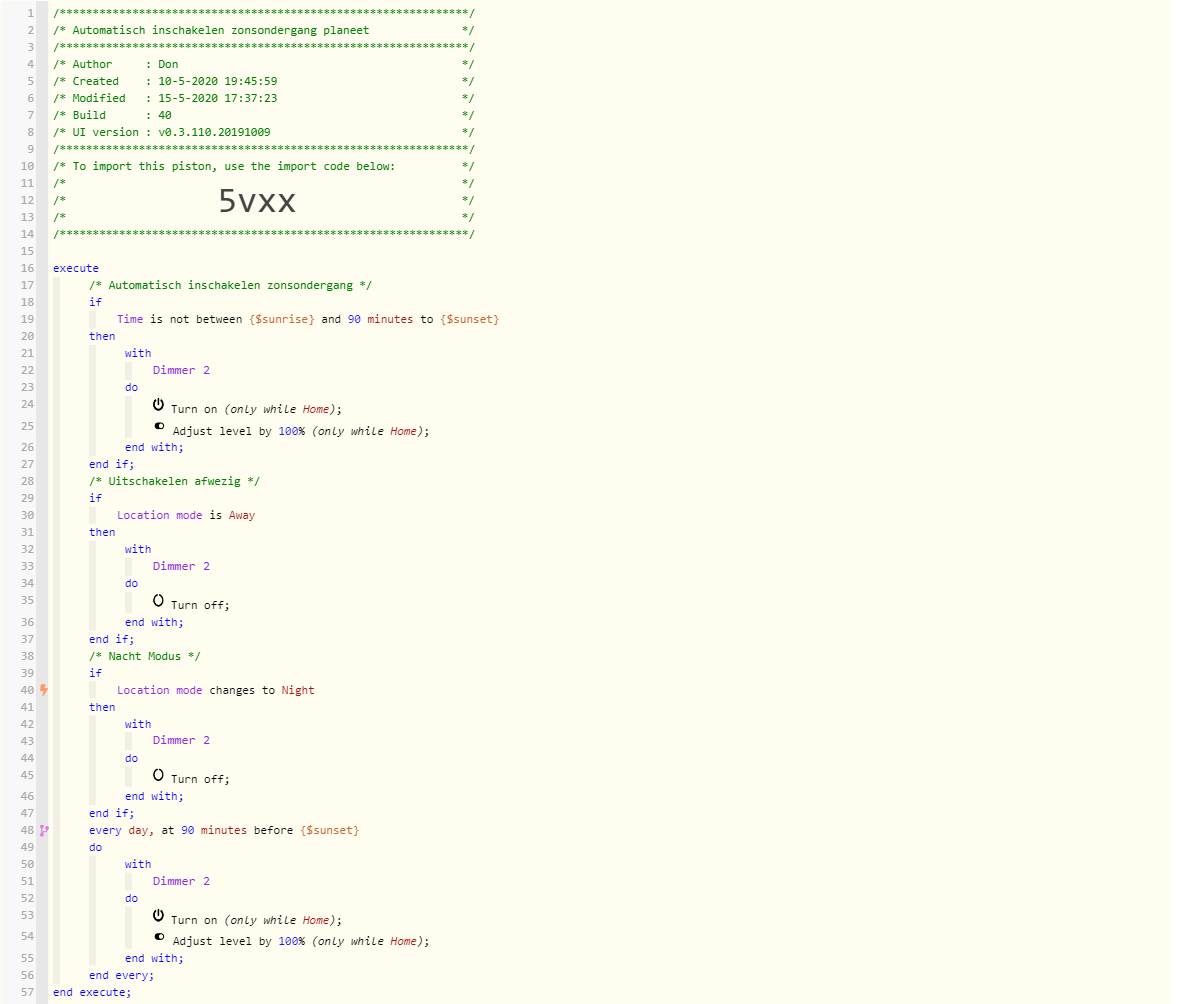Click 'end if;' on line 27

pyautogui.click(x=111, y=464)
